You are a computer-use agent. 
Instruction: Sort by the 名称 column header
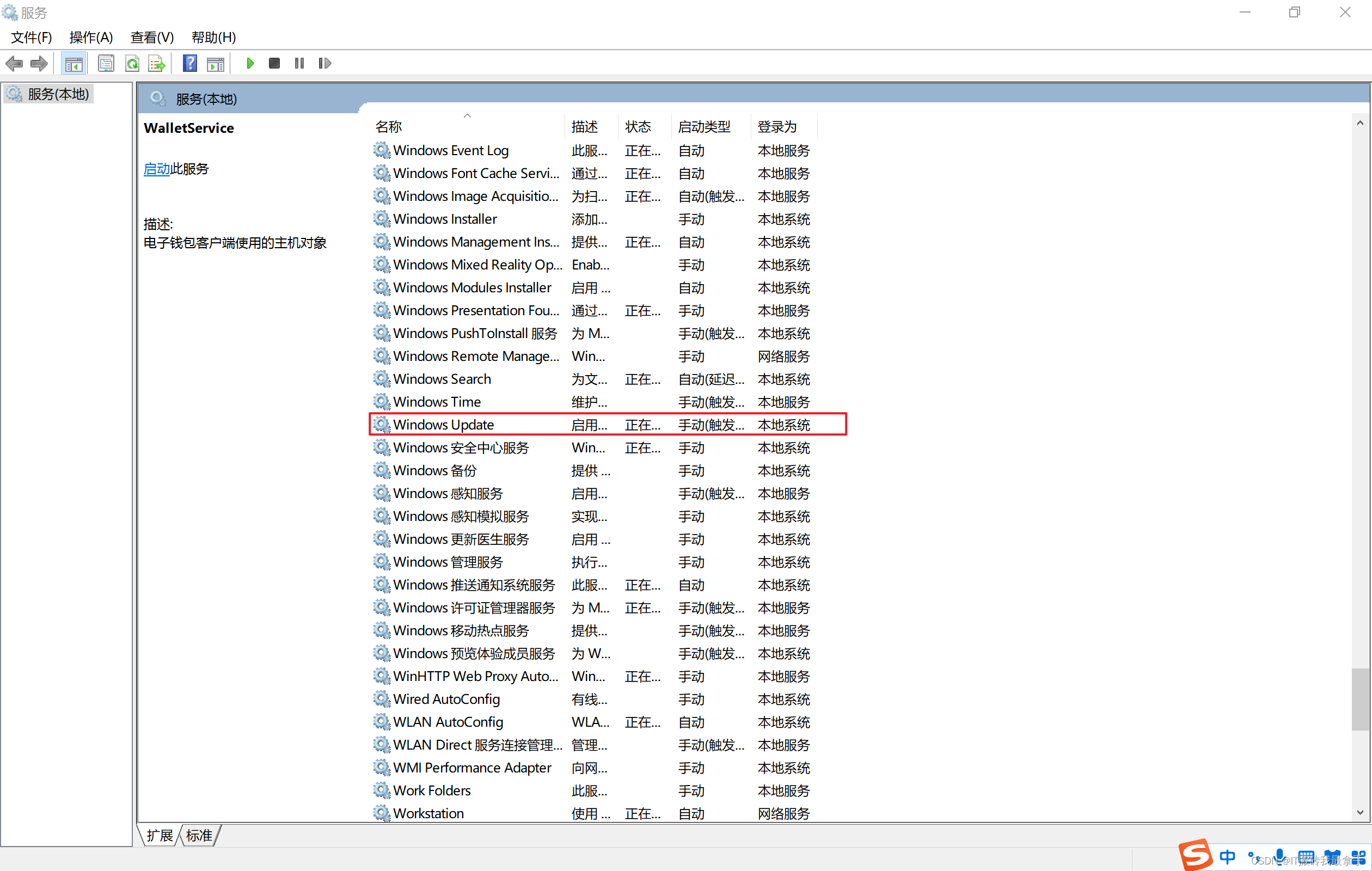pyautogui.click(x=389, y=126)
